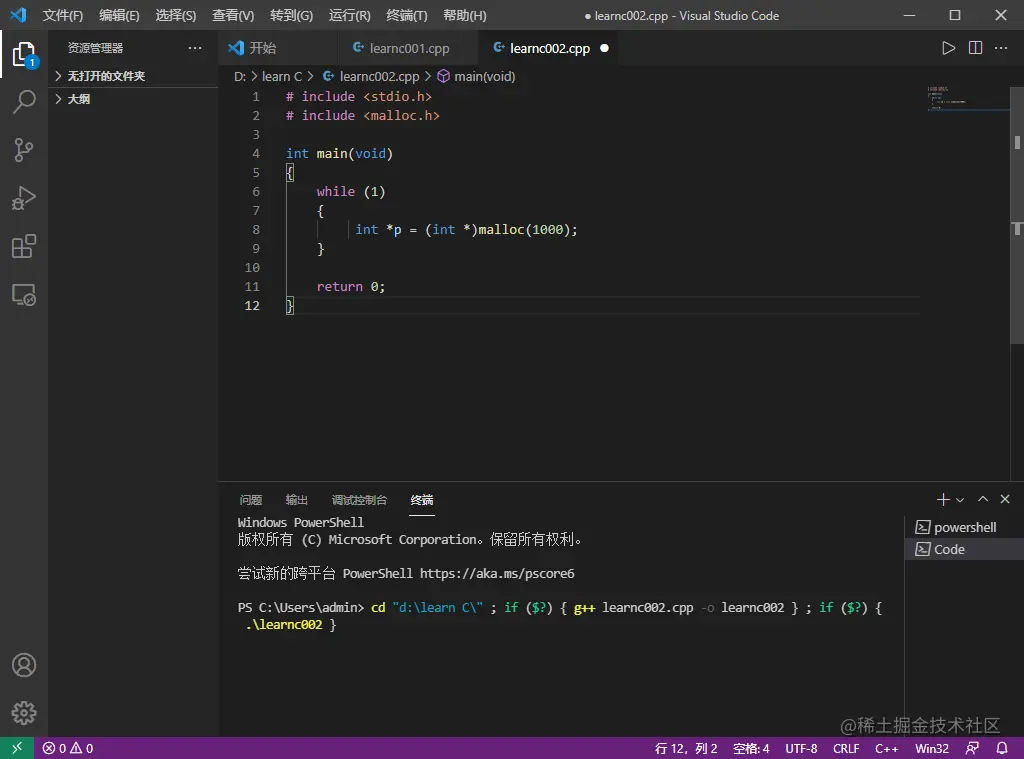Click the C++ language mode item
This screenshot has height=759, width=1024.
click(x=886, y=748)
